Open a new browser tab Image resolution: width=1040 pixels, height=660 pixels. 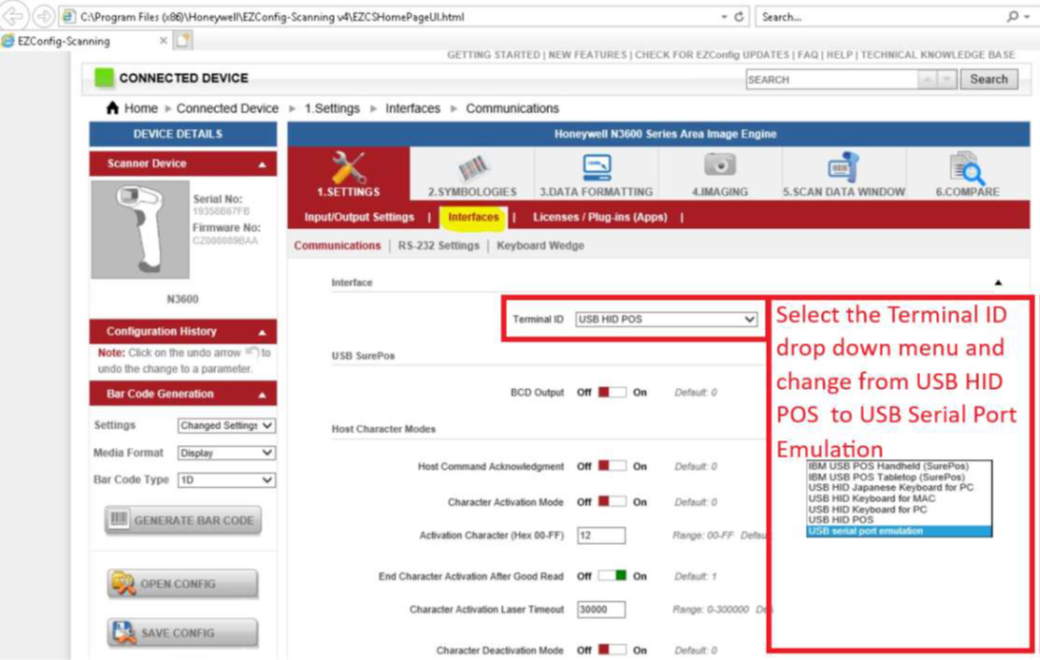(183, 40)
